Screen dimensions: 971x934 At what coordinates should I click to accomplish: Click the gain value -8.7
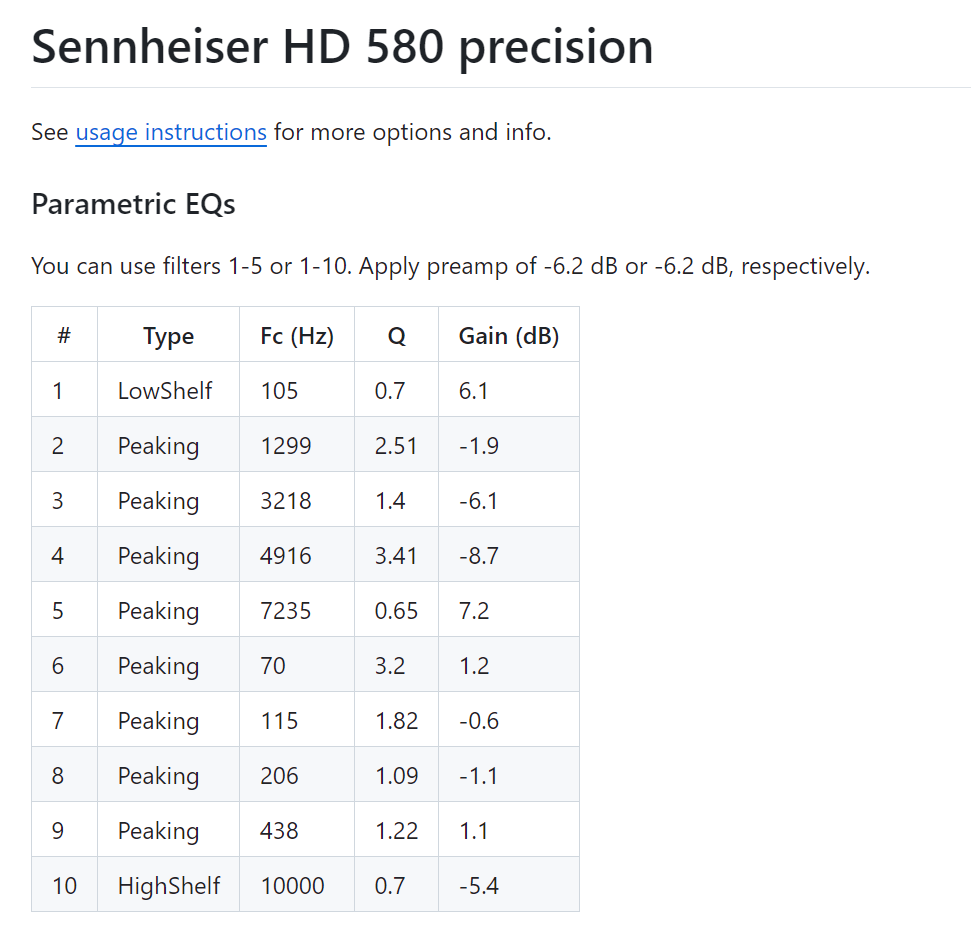pos(479,555)
